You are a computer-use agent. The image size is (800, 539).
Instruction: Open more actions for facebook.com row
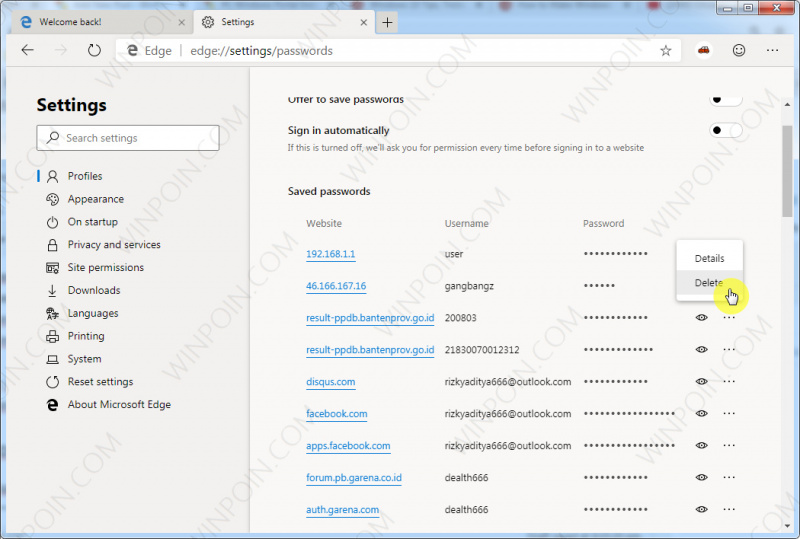[729, 413]
